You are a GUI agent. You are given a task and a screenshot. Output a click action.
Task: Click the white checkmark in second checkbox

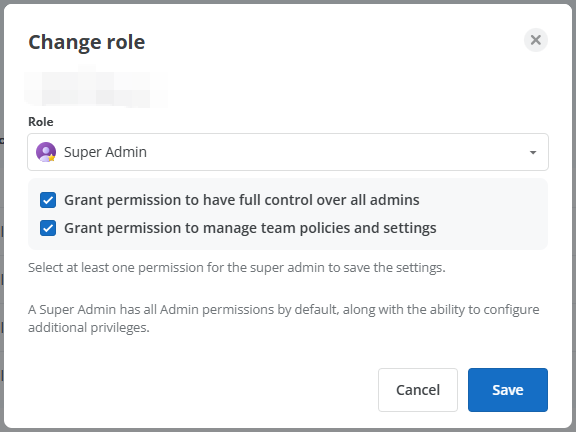48,228
